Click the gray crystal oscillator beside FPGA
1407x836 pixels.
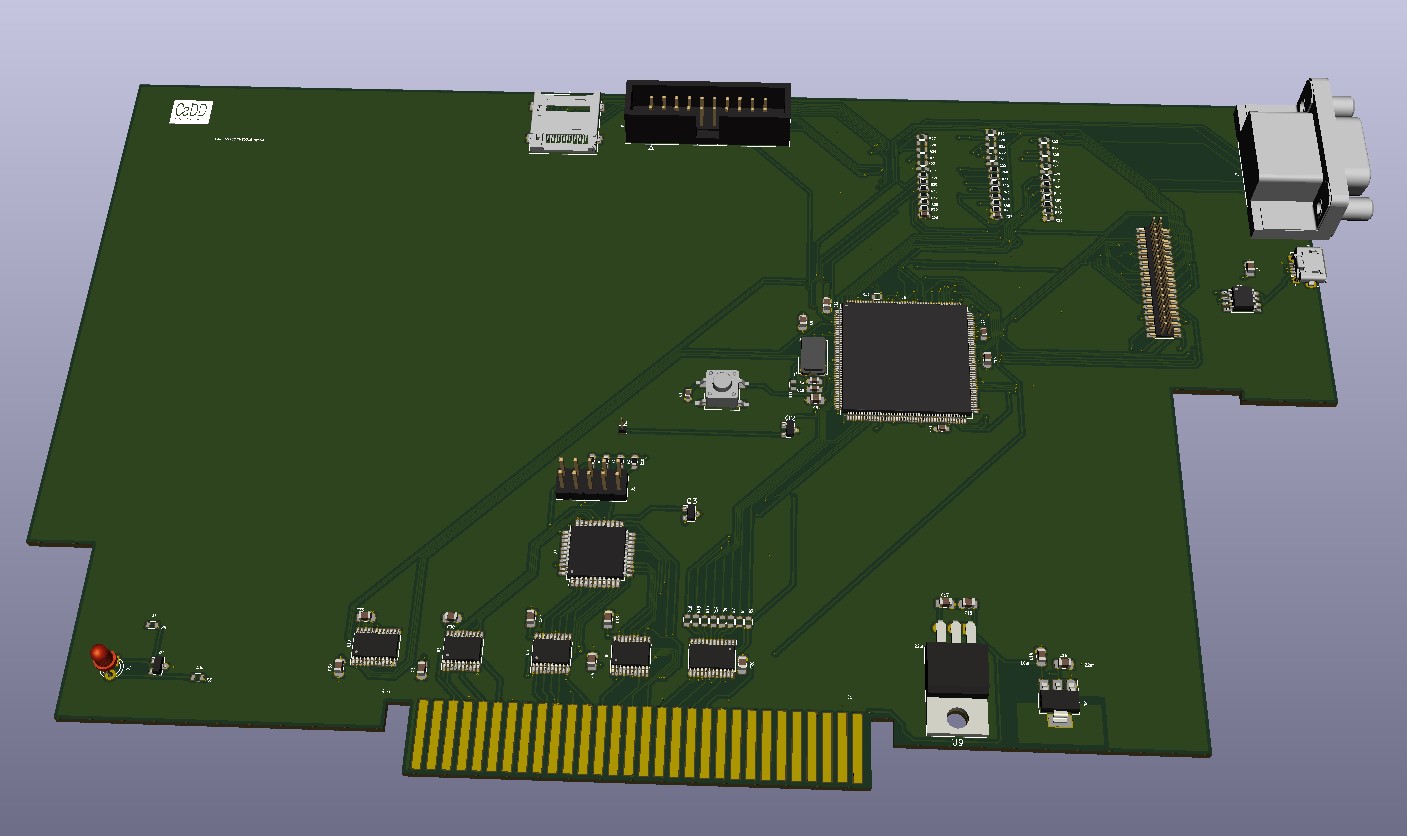pos(814,355)
